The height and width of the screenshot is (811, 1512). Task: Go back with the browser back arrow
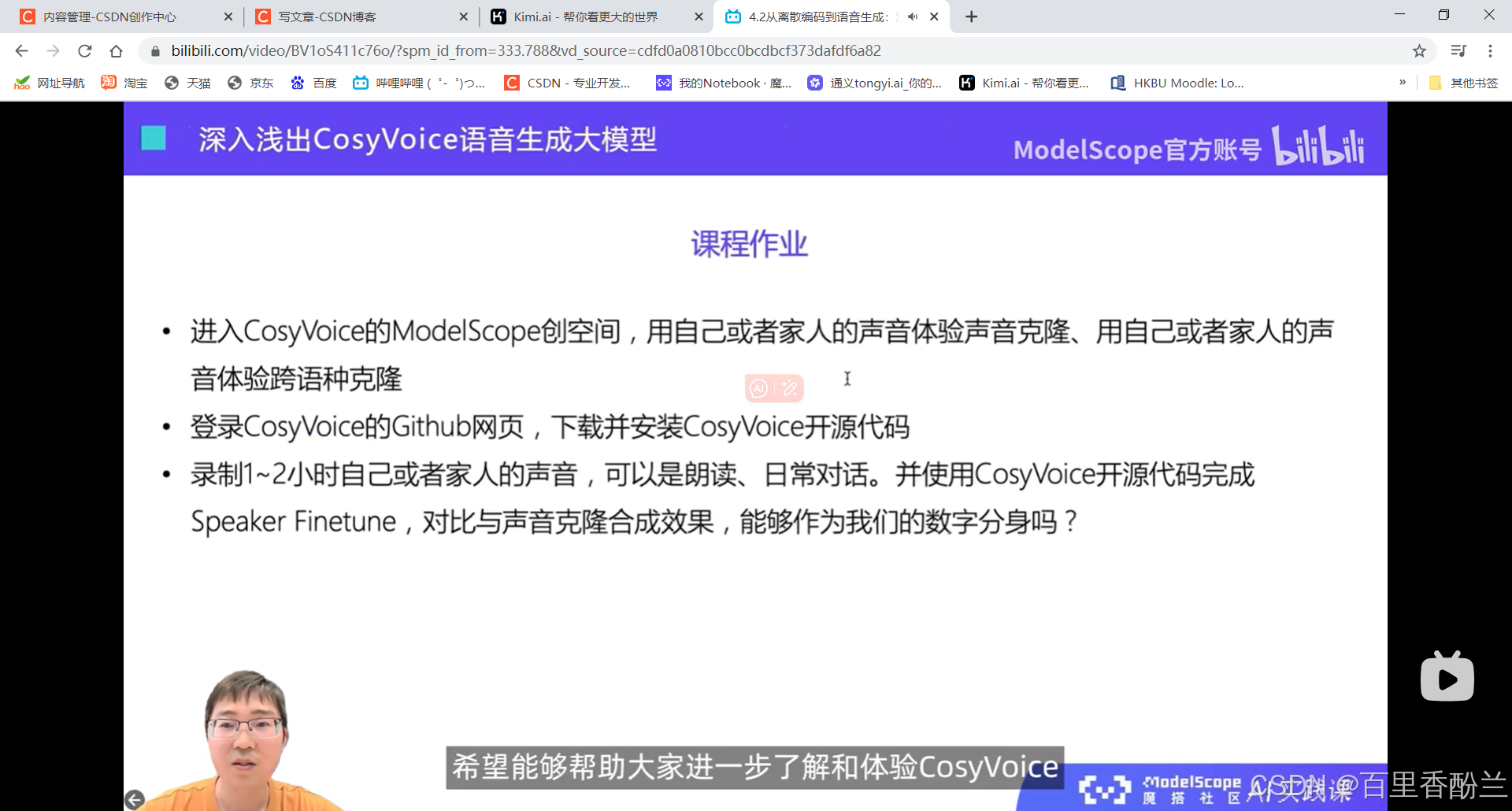click(x=21, y=51)
